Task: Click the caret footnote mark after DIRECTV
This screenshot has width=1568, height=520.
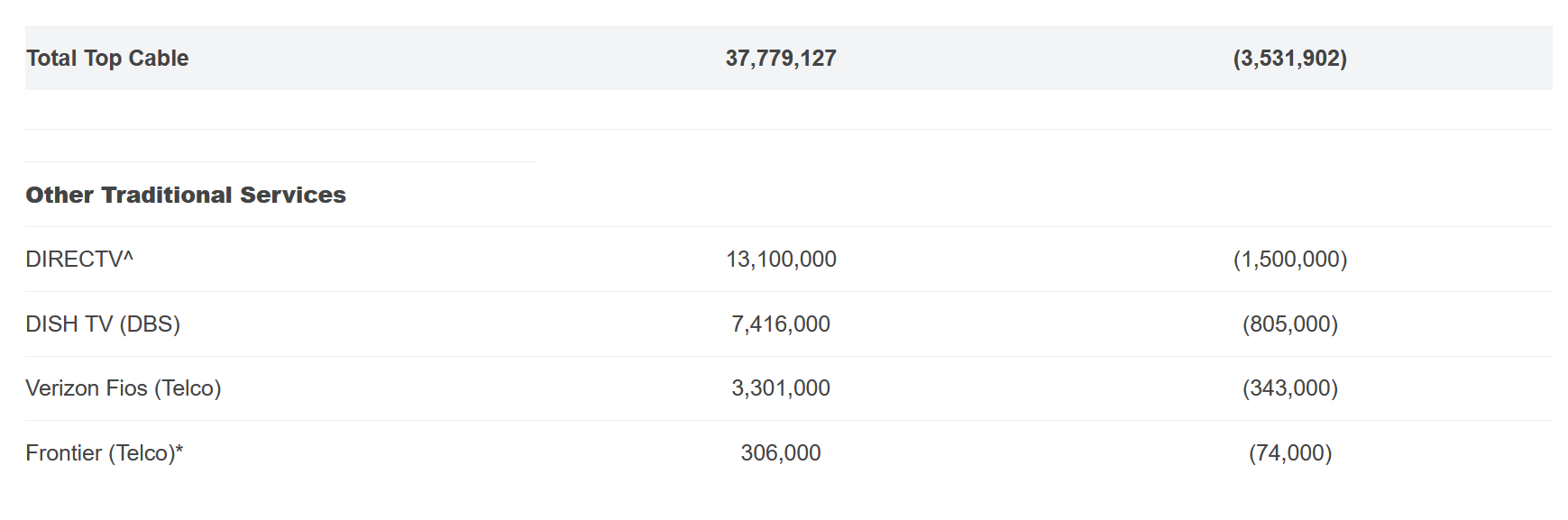Action: 128,258
